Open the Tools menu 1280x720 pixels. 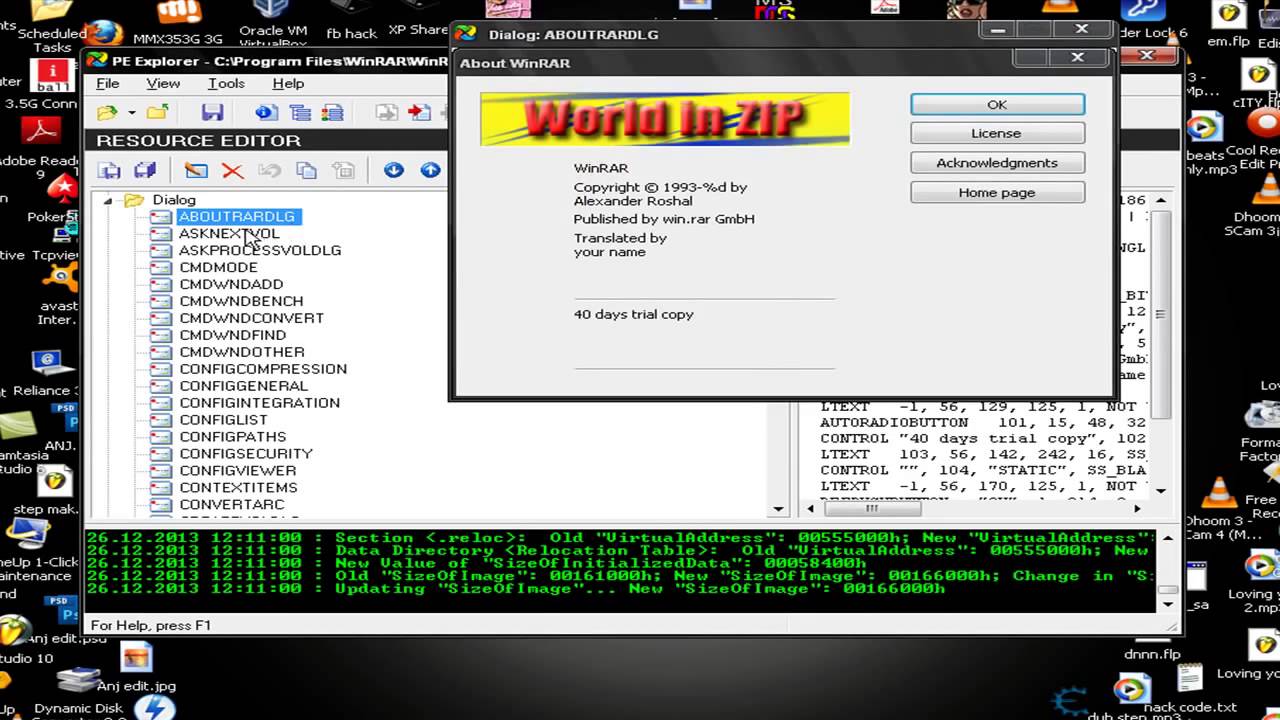[226, 84]
